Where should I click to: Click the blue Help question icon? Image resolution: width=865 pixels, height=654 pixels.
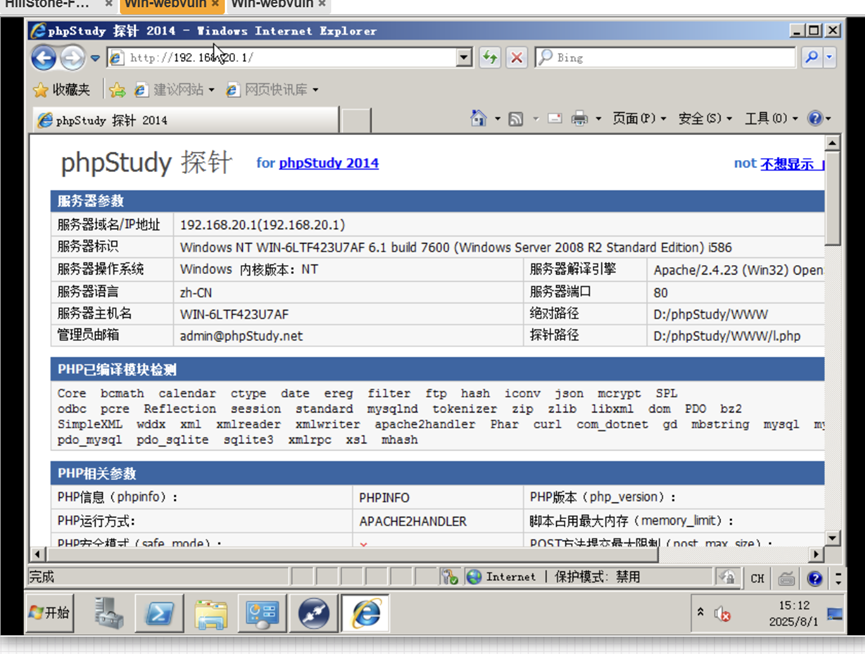(815, 118)
